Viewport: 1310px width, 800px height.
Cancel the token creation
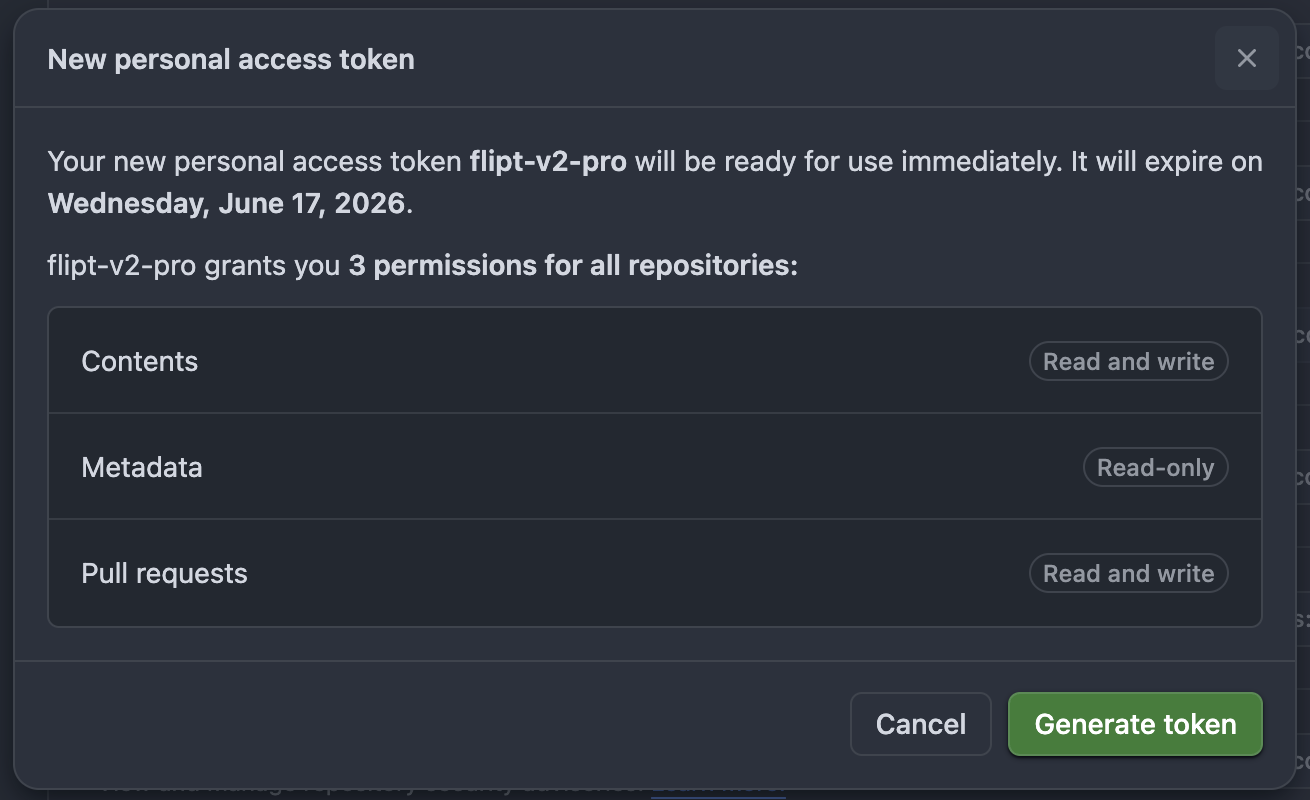(x=920, y=724)
